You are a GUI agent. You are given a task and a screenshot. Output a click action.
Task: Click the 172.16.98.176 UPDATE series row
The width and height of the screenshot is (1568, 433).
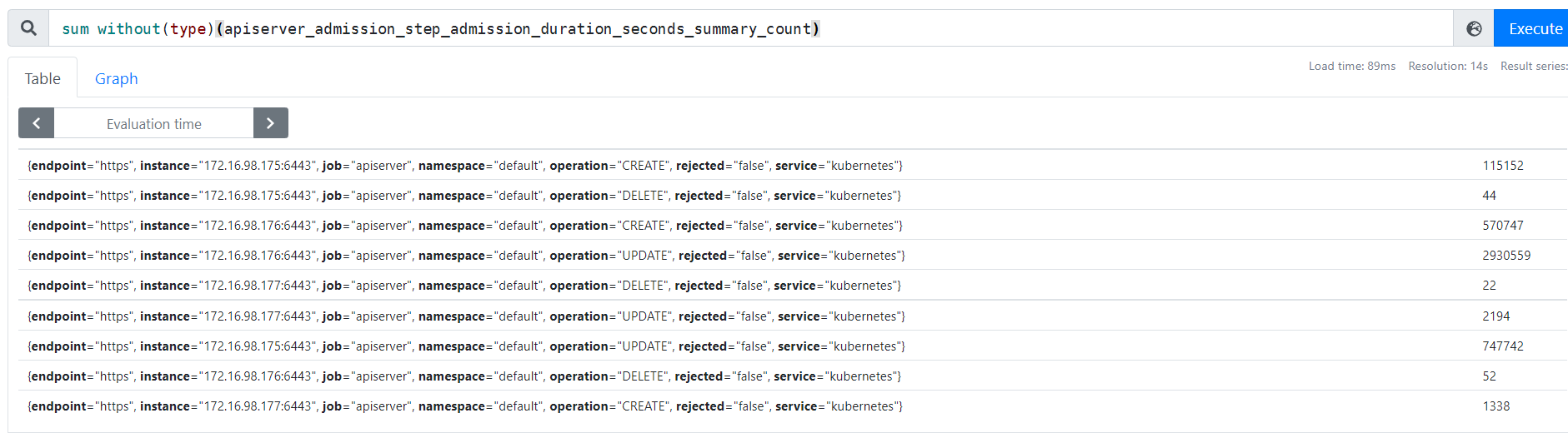(x=466, y=256)
